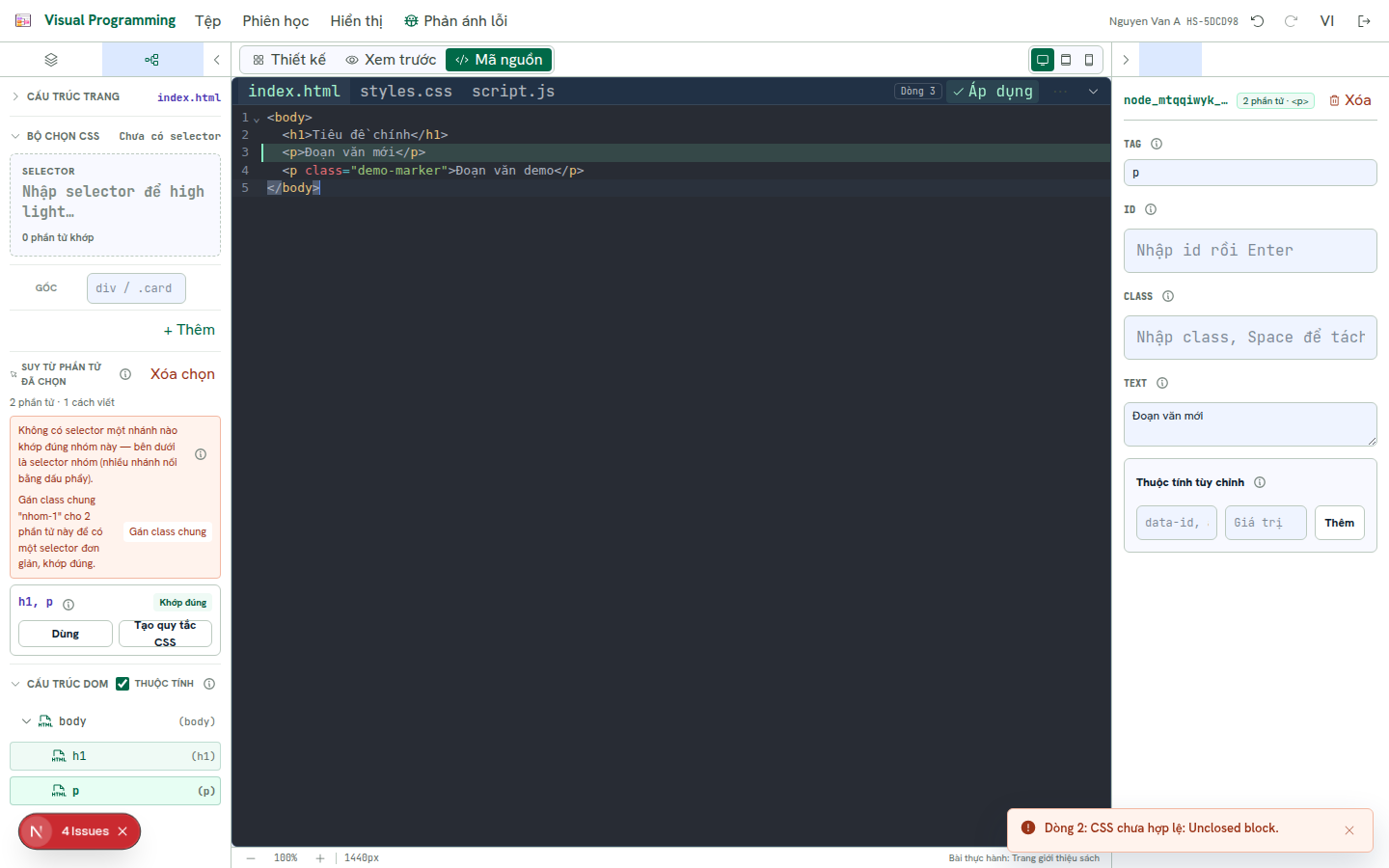Viewport: 1389px width, 868px height.
Task: Click the logout icon
Action: click(1364, 21)
